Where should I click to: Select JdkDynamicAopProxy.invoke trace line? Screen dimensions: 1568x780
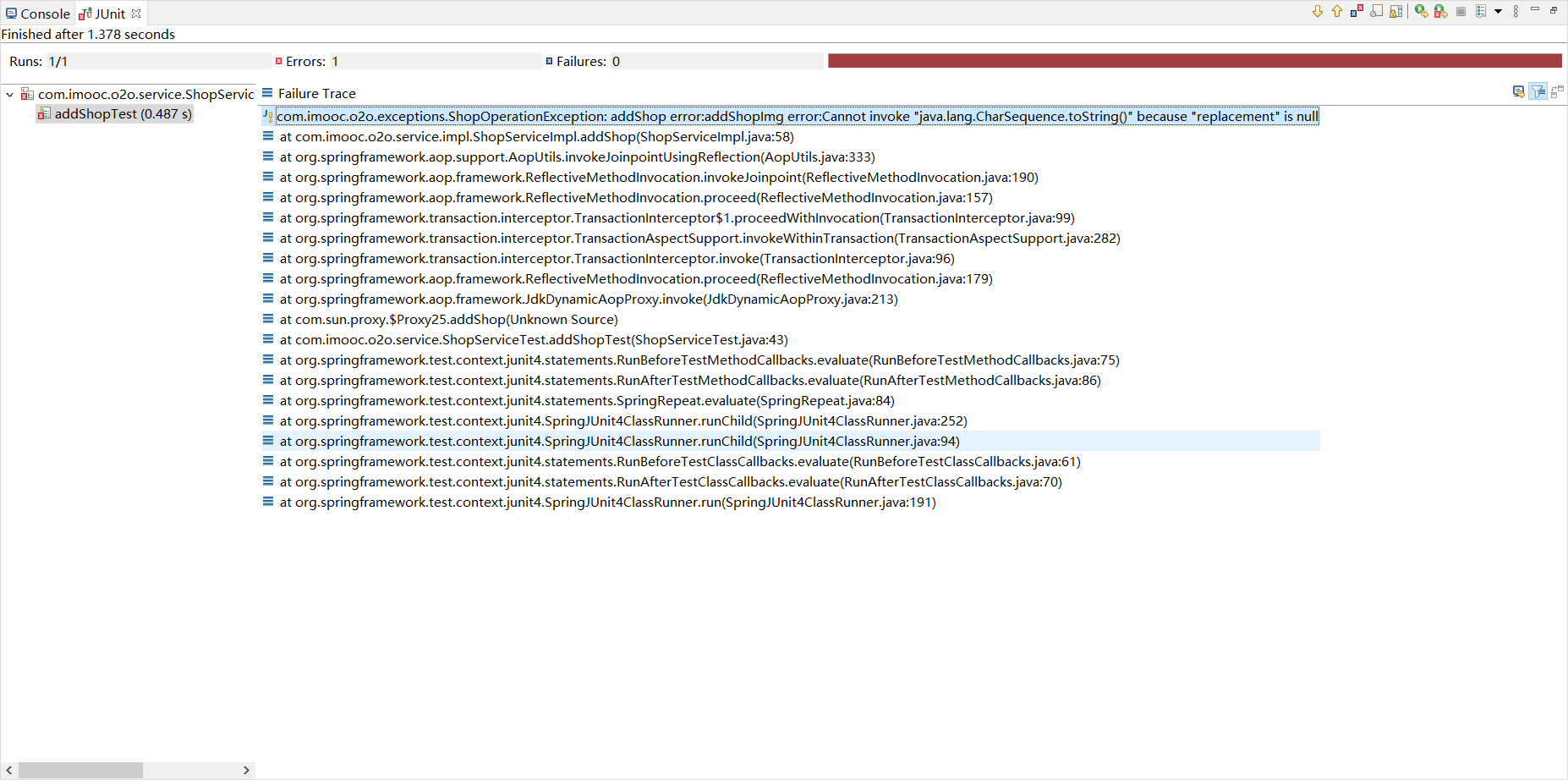(589, 299)
